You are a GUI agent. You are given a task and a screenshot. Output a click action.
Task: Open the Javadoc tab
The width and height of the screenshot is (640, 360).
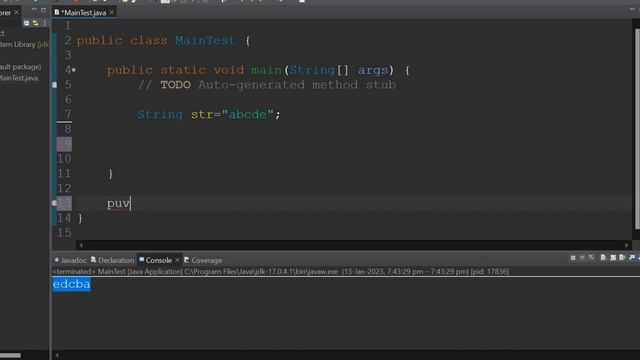(70, 260)
